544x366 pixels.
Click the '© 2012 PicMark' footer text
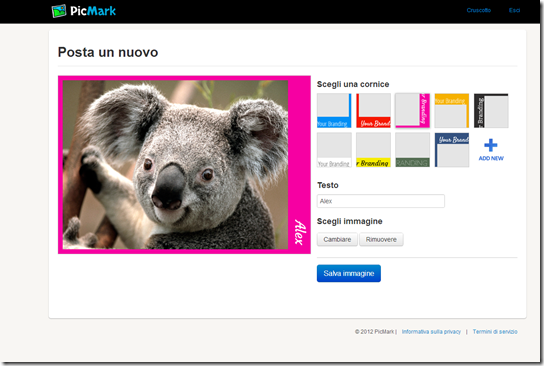click(374, 332)
